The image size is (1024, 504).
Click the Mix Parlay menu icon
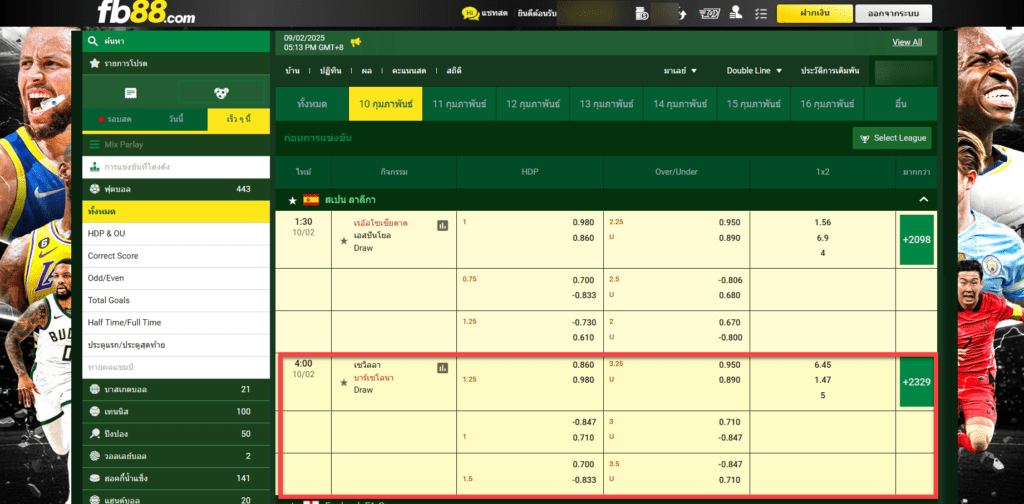tap(94, 144)
